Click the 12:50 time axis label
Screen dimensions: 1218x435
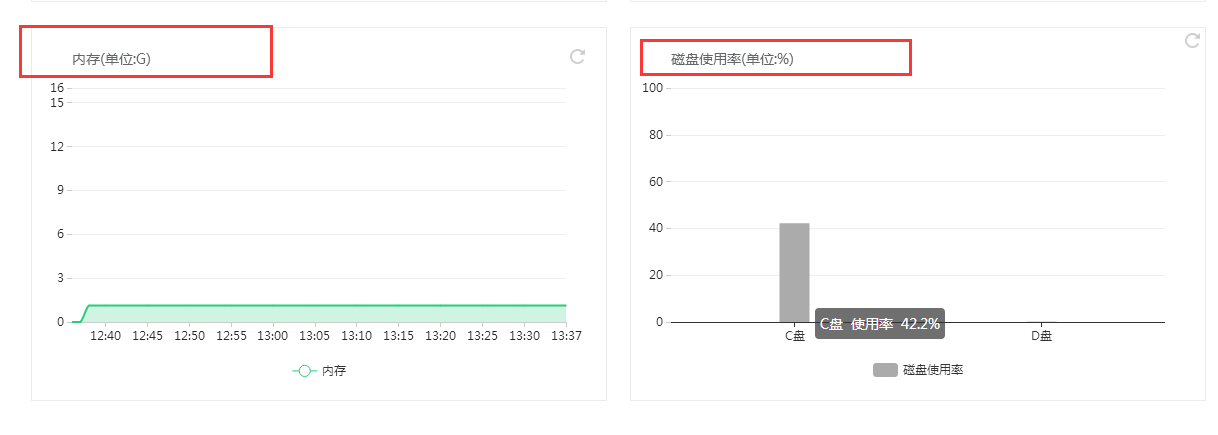[x=189, y=336]
